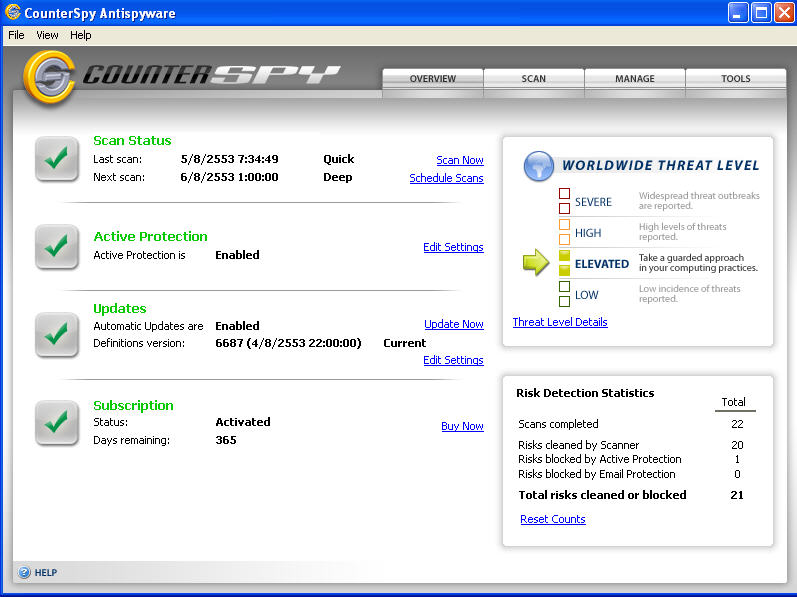
Task: Click the Updates heading
Action: tap(119, 309)
